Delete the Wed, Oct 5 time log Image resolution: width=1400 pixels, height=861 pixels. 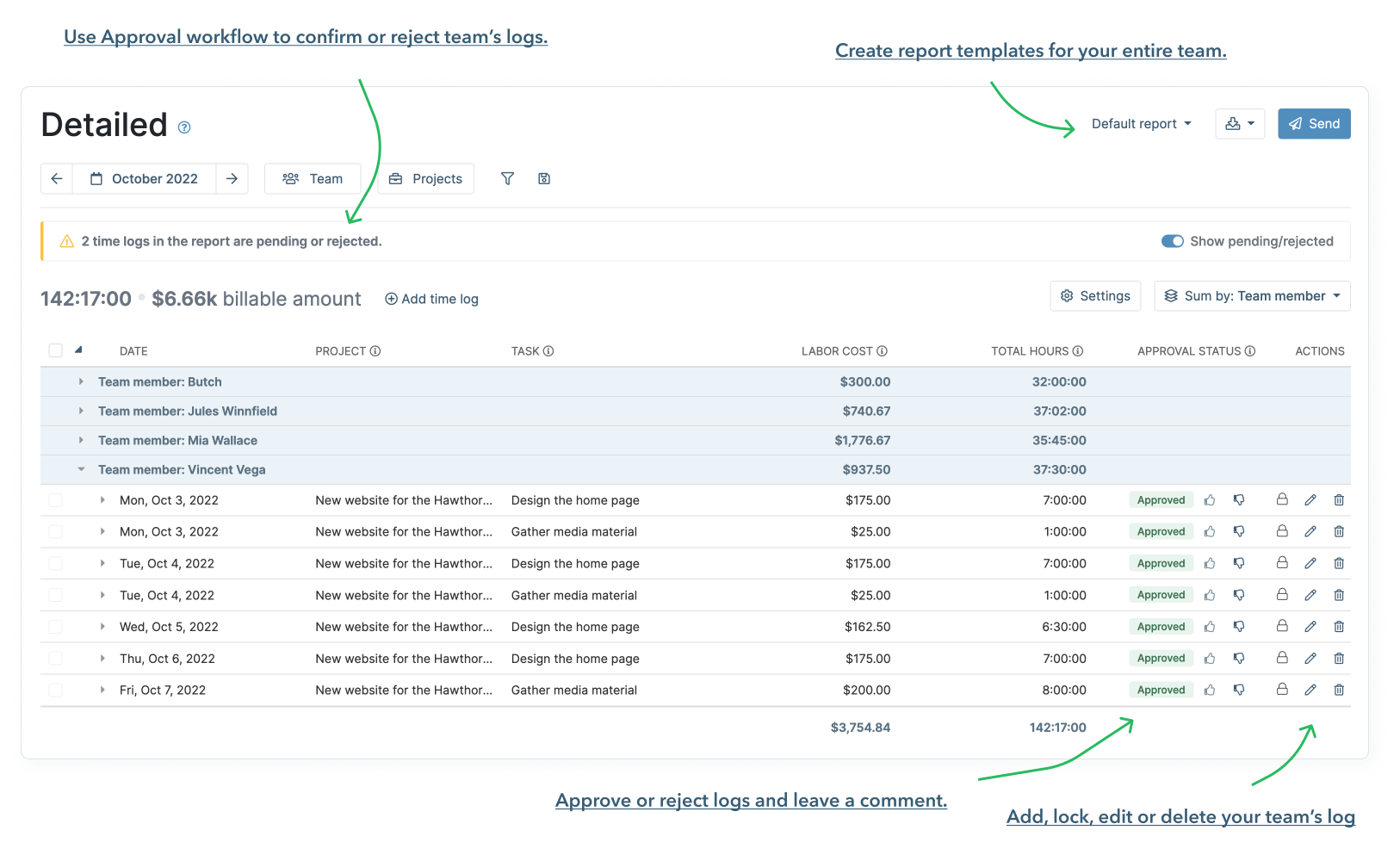(1339, 627)
